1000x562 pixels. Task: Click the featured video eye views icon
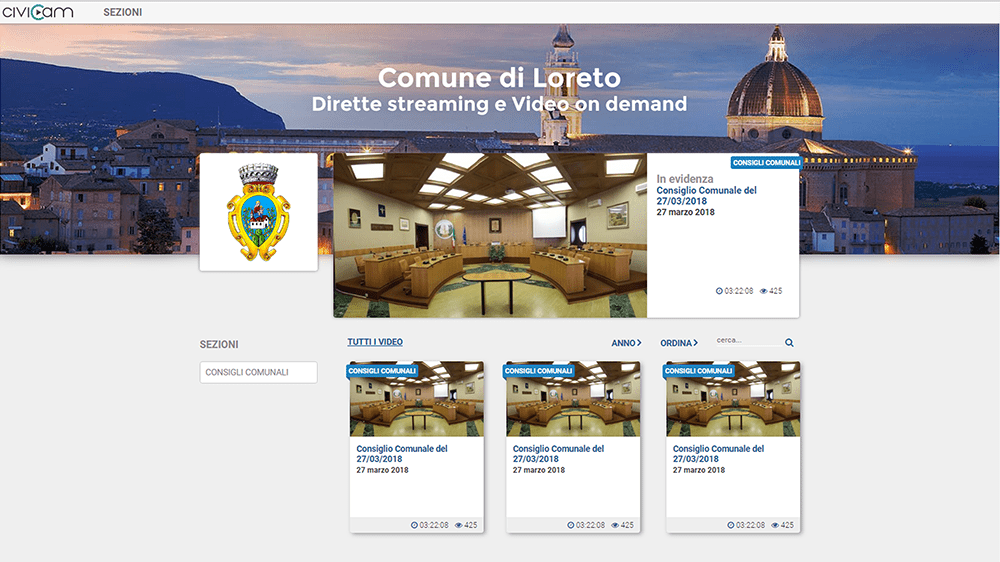[763, 291]
